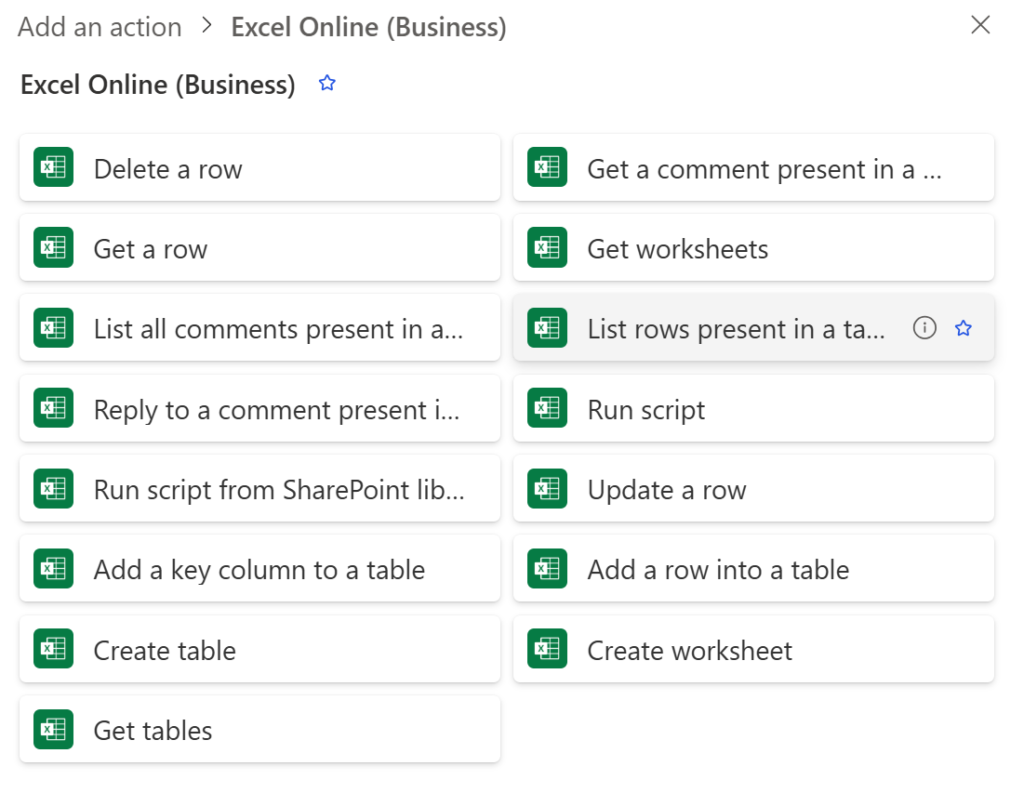The height and width of the screenshot is (793, 1024).
Task: Select Add a key column to a table
Action: click(x=260, y=569)
